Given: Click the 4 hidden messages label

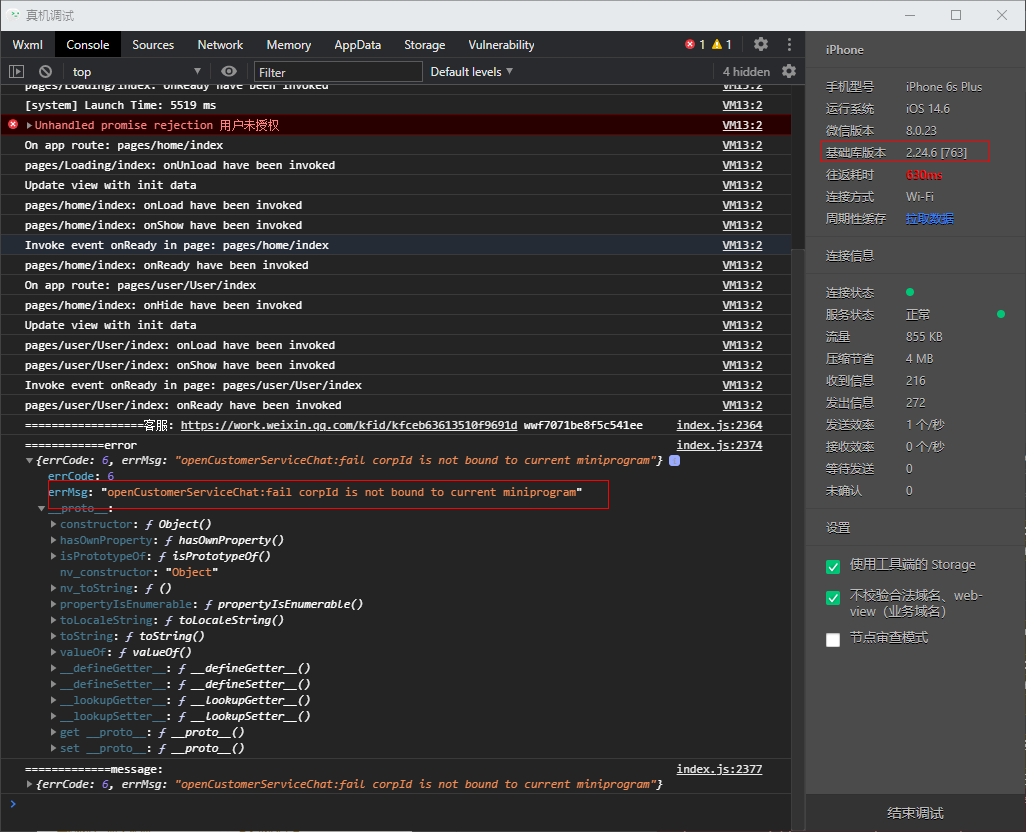Looking at the screenshot, I should (746, 71).
